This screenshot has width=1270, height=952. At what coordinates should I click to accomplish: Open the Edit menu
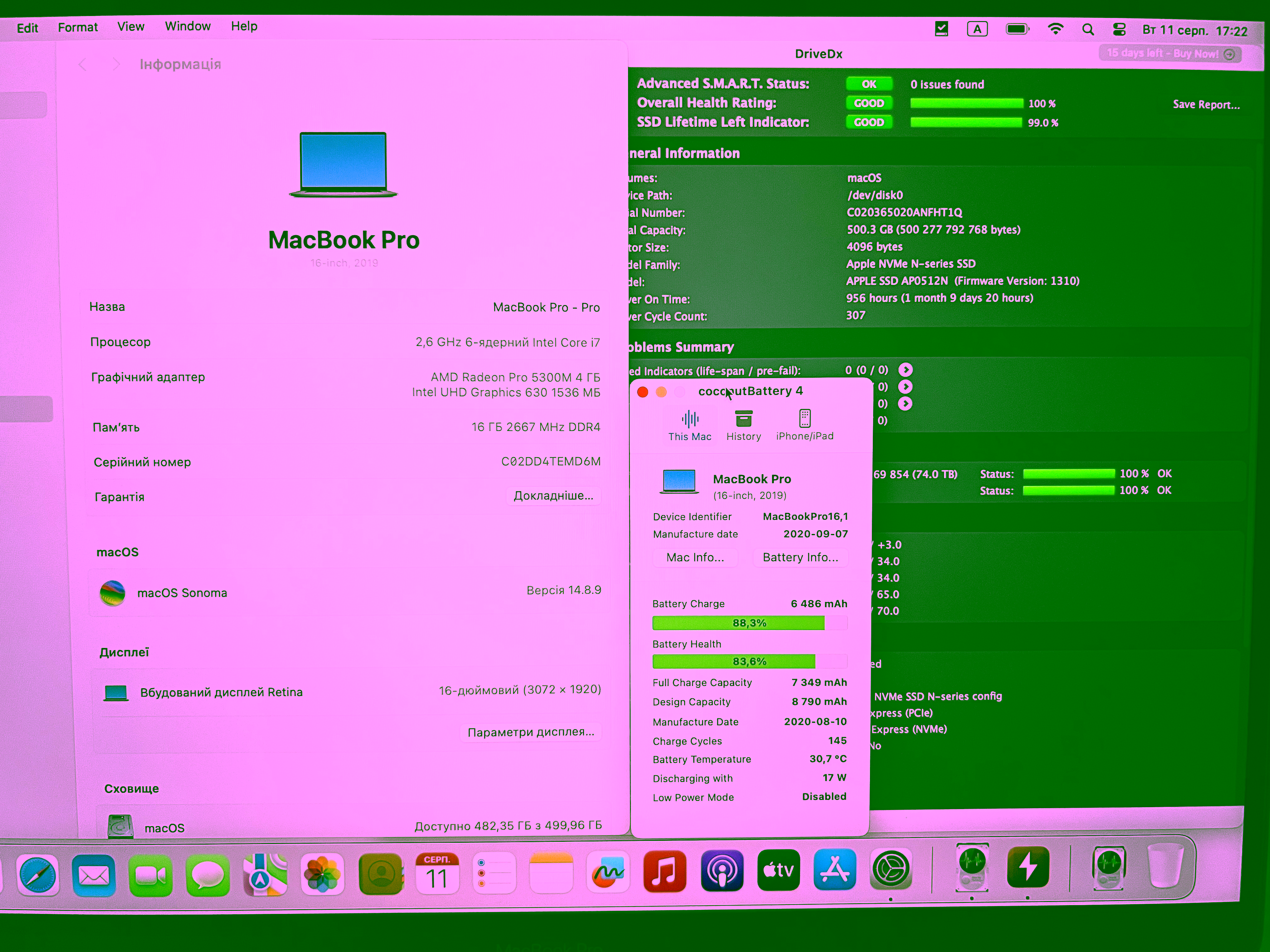(x=27, y=28)
